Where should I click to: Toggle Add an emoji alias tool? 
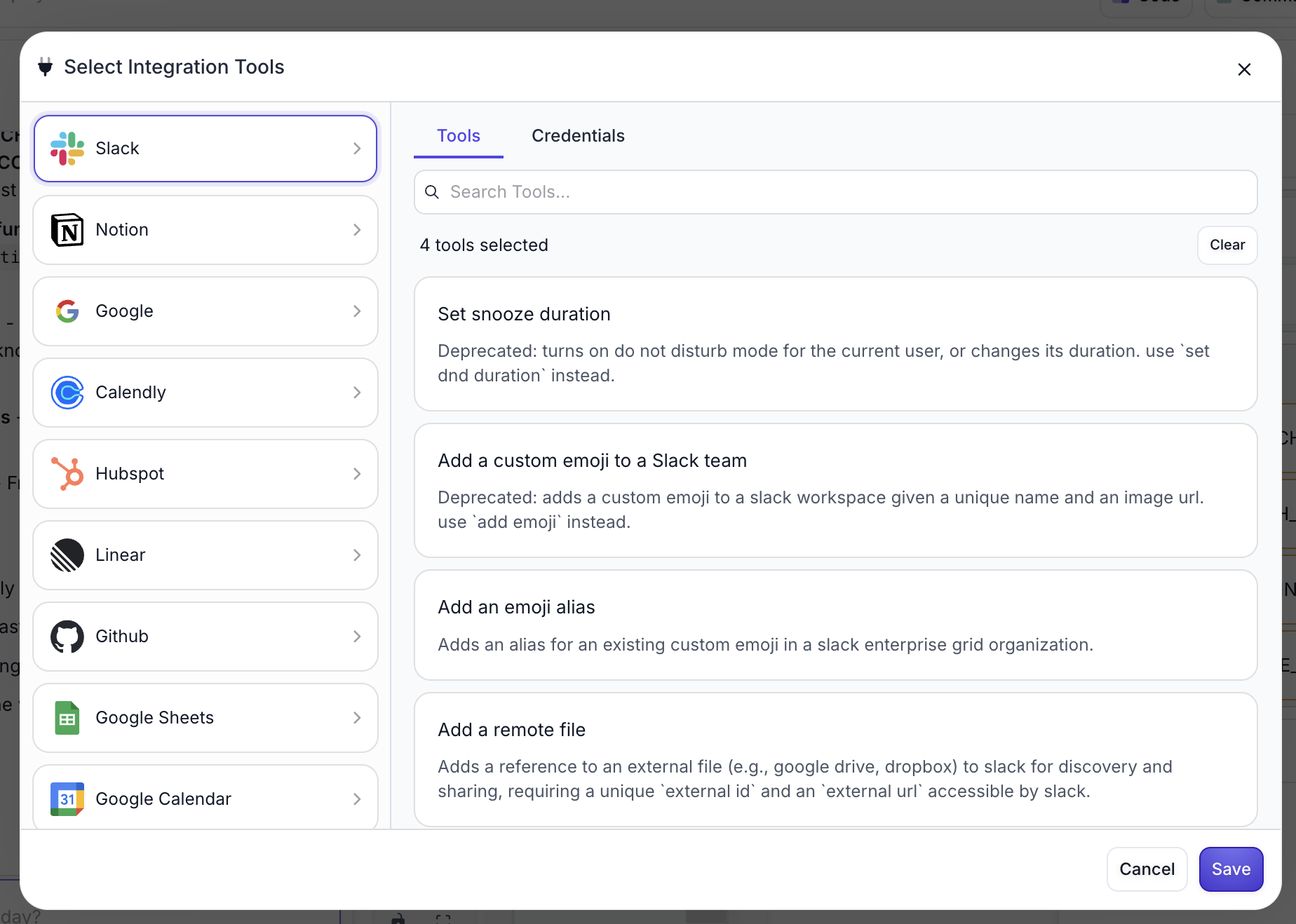point(835,625)
